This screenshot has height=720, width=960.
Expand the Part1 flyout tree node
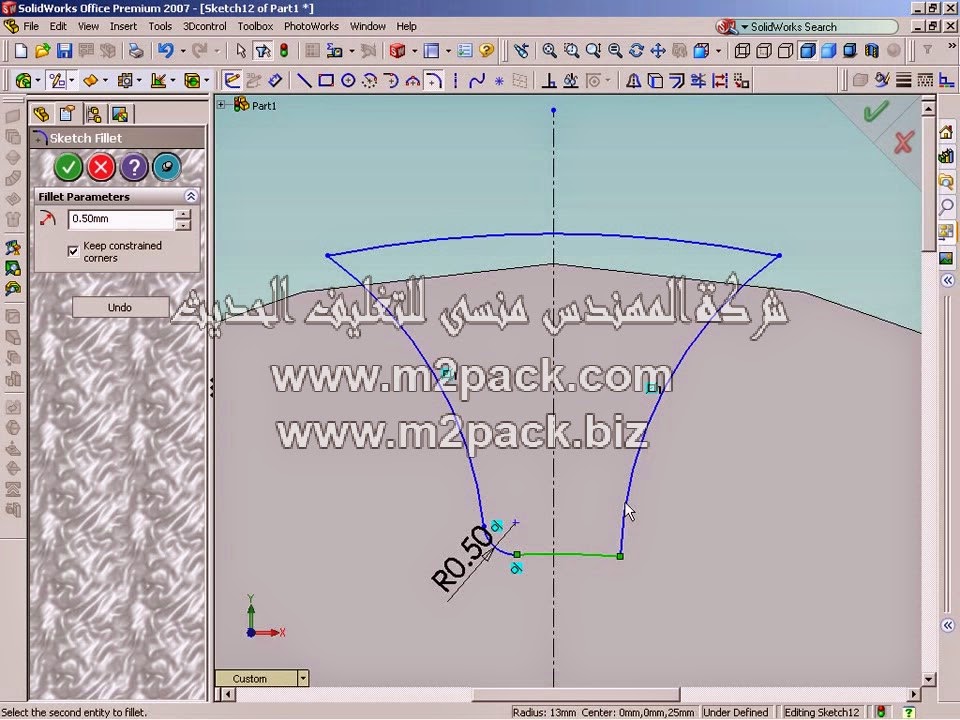point(221,105)
